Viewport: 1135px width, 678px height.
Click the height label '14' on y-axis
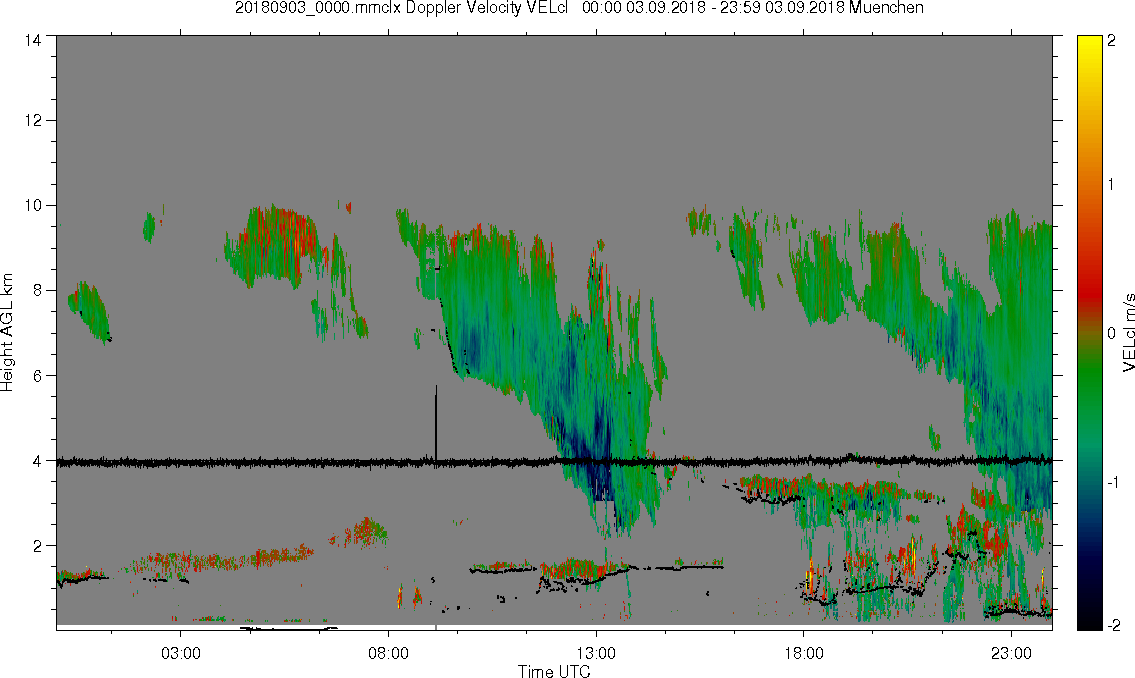(x=33, y=41)
